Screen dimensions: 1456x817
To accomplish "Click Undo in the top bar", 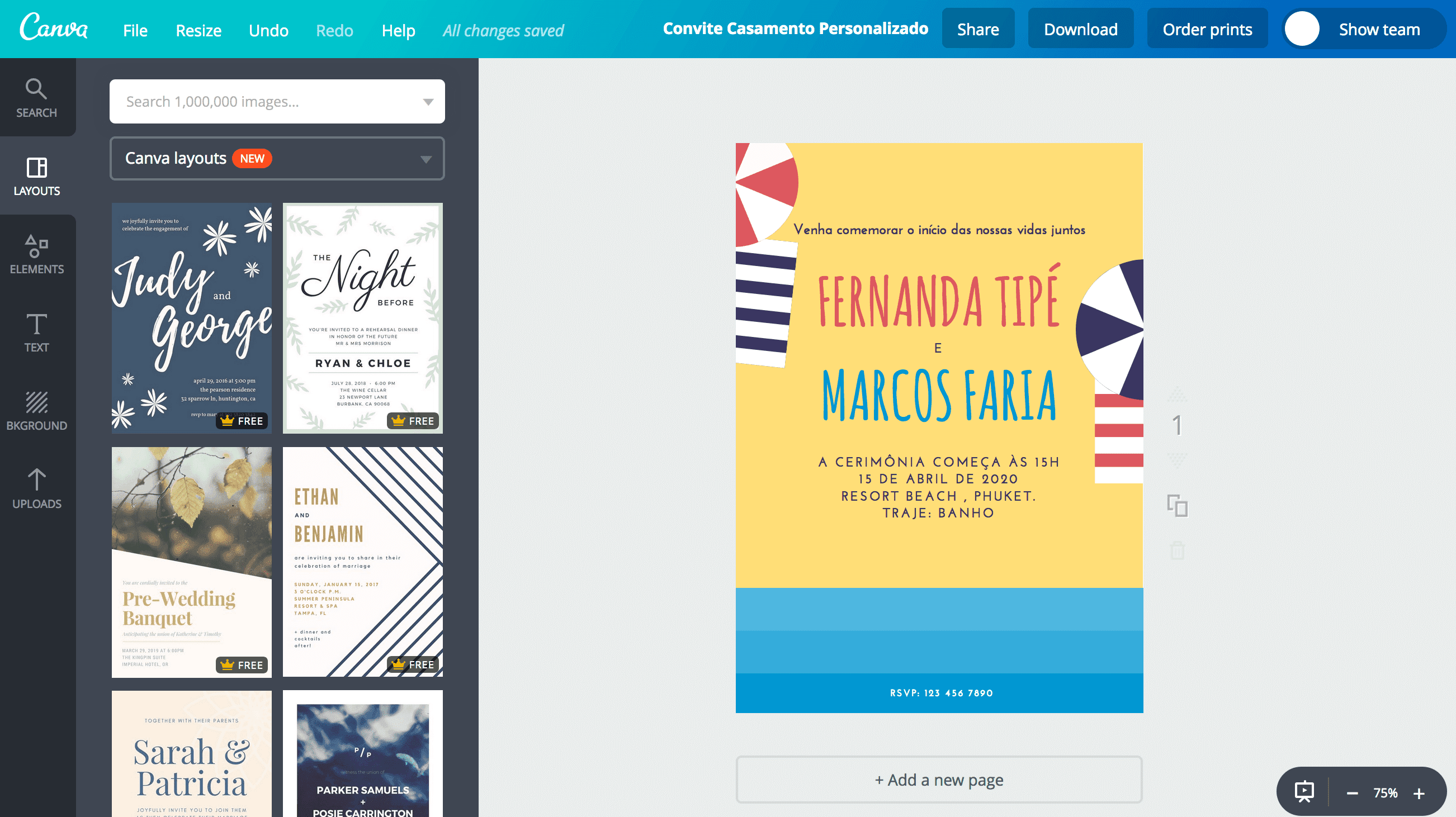I will [268, 30].
